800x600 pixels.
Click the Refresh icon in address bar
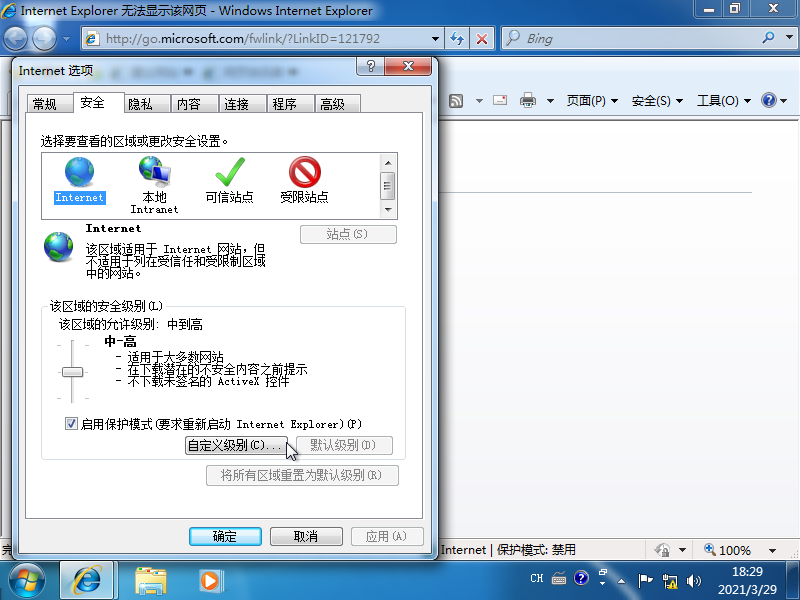click(457, 38)
